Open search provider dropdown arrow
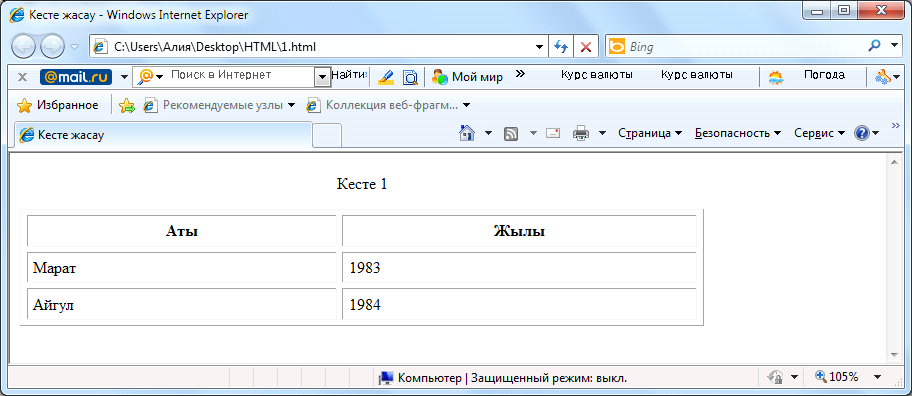Screen dimensions: 912x396 point(894,46)
